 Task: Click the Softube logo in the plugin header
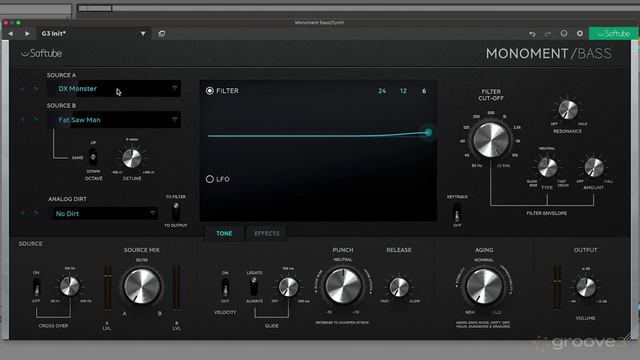[41, 53]
